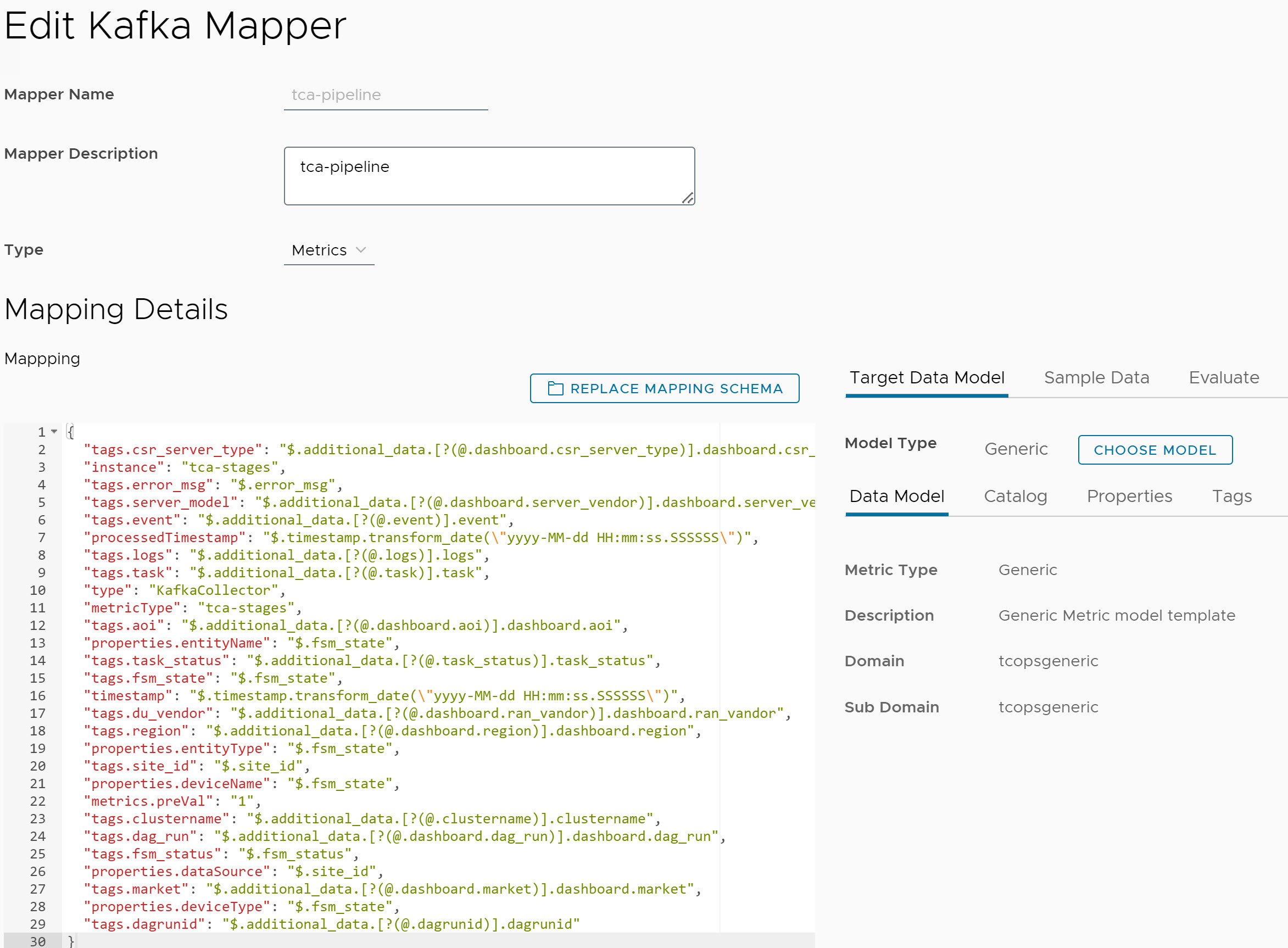
Task: Switch to the Evaluate tab
Action: [1223, 377]
